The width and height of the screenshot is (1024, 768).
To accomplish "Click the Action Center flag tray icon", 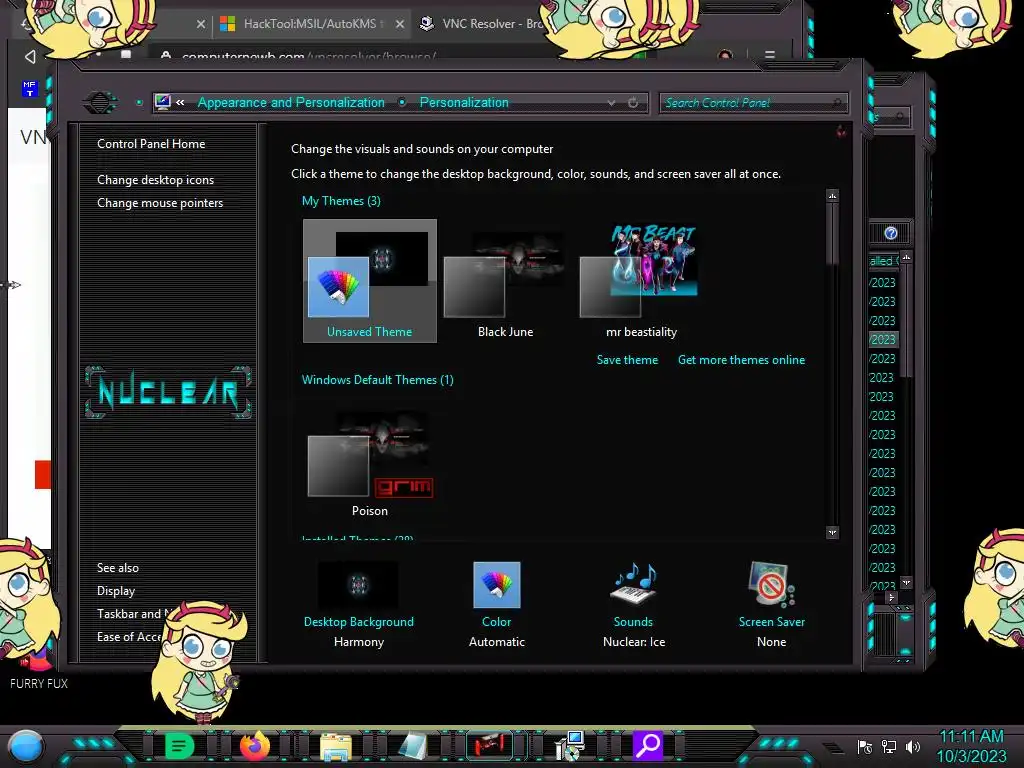I will (865, 746).
